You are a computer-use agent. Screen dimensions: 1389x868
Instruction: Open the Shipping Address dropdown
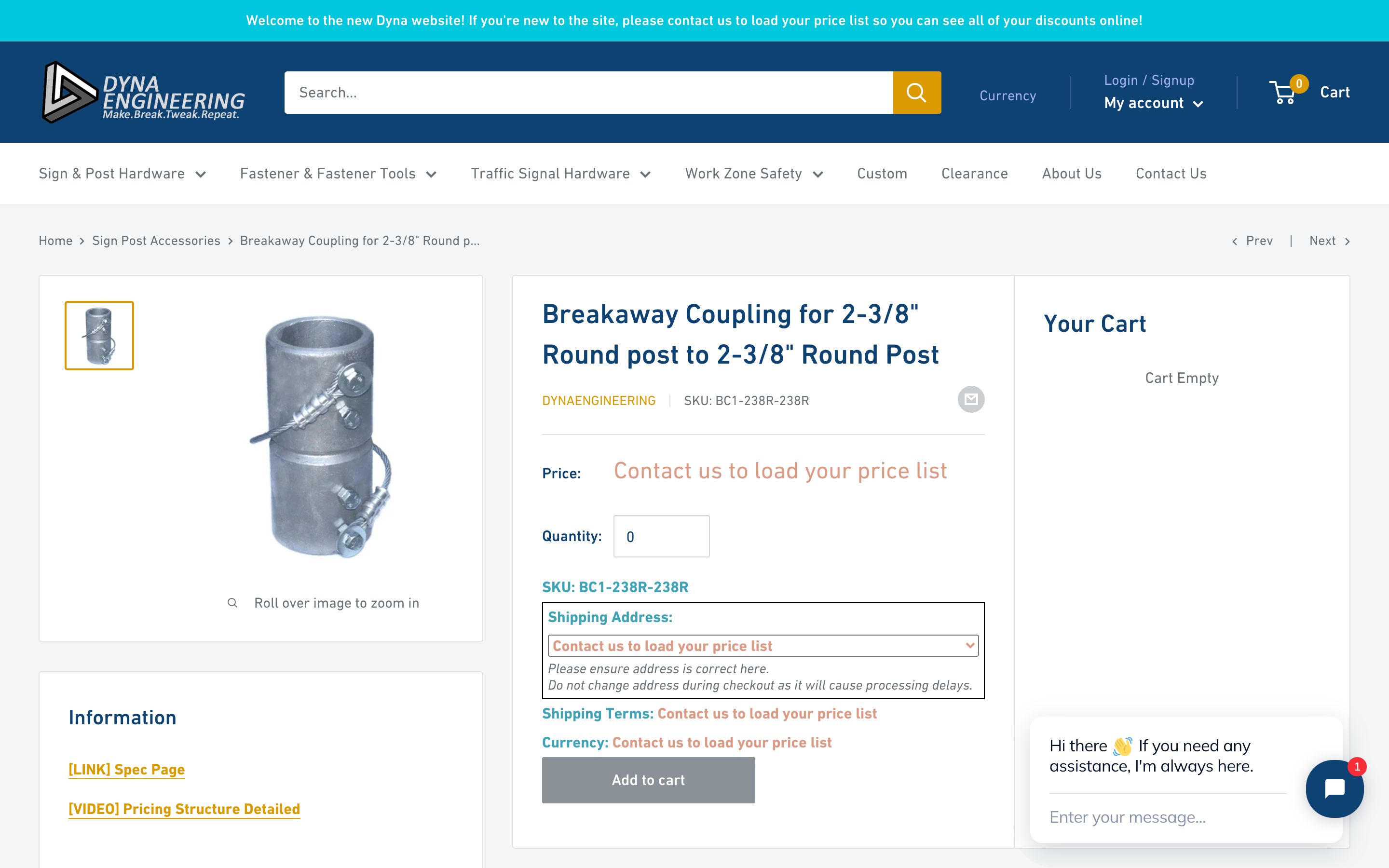tap(762, 645)
